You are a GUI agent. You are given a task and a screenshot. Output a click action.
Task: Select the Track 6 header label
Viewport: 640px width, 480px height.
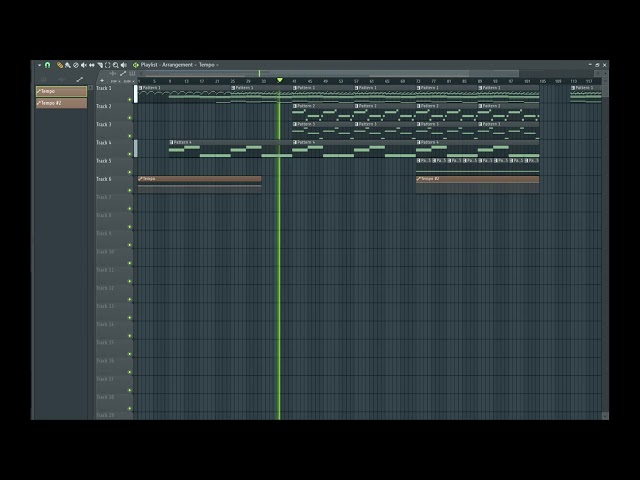click(104, 179)
